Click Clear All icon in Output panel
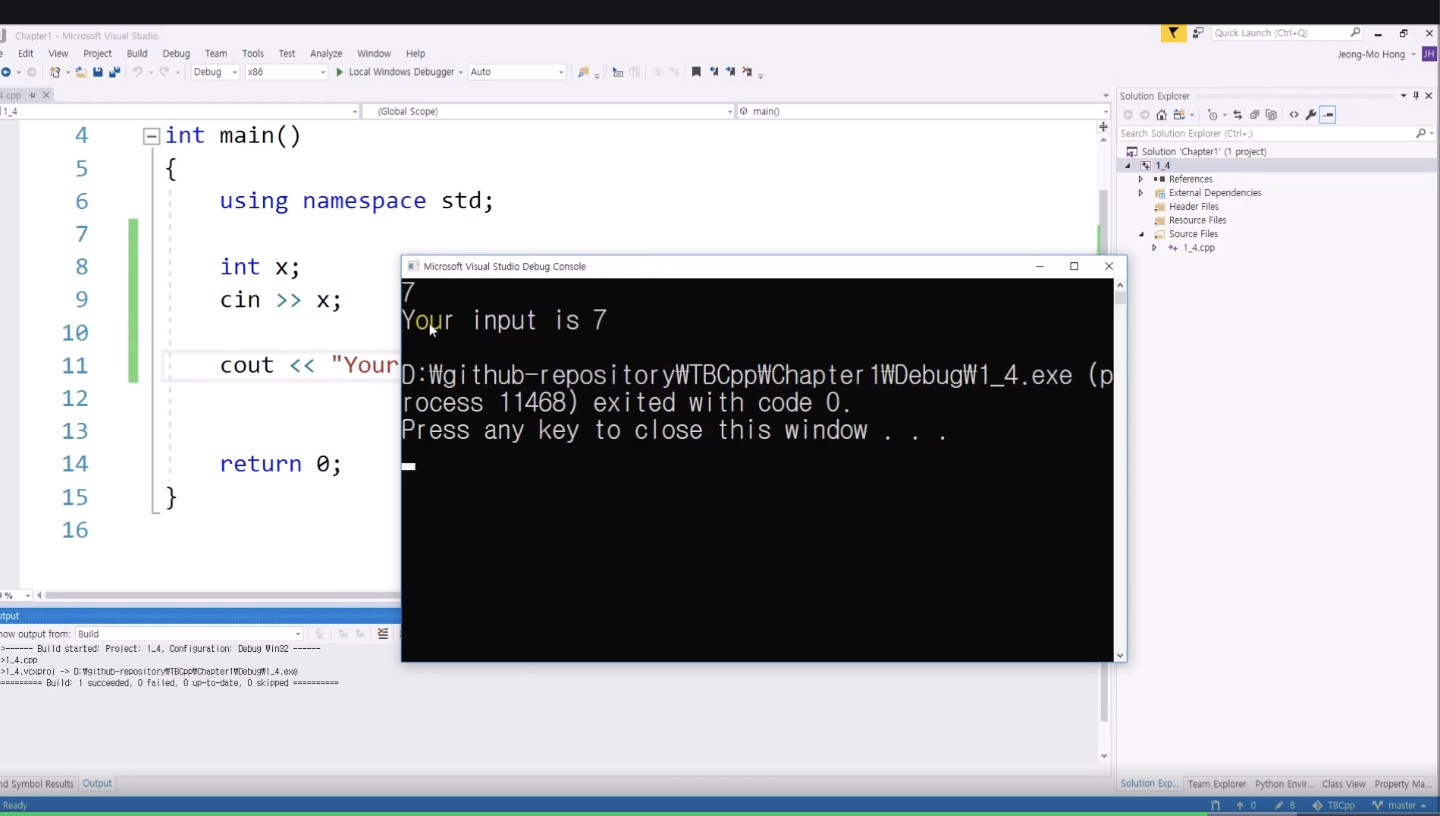The width and height of the screenshot is (1440, 816). click(383, 634)
